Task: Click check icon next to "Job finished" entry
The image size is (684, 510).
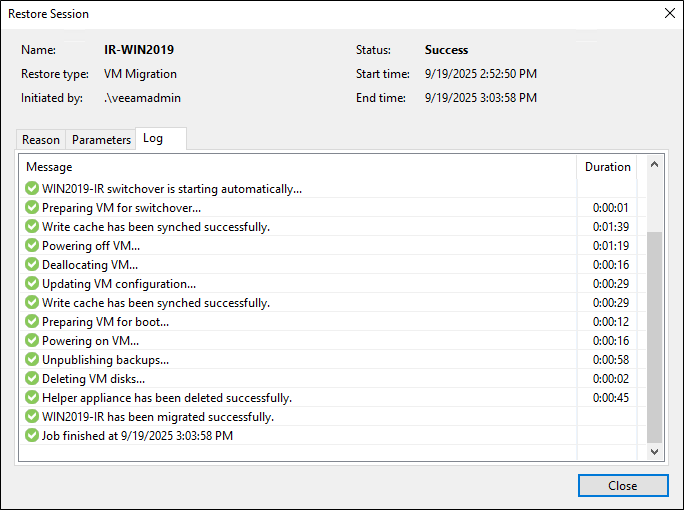Action: coord(32,436)
